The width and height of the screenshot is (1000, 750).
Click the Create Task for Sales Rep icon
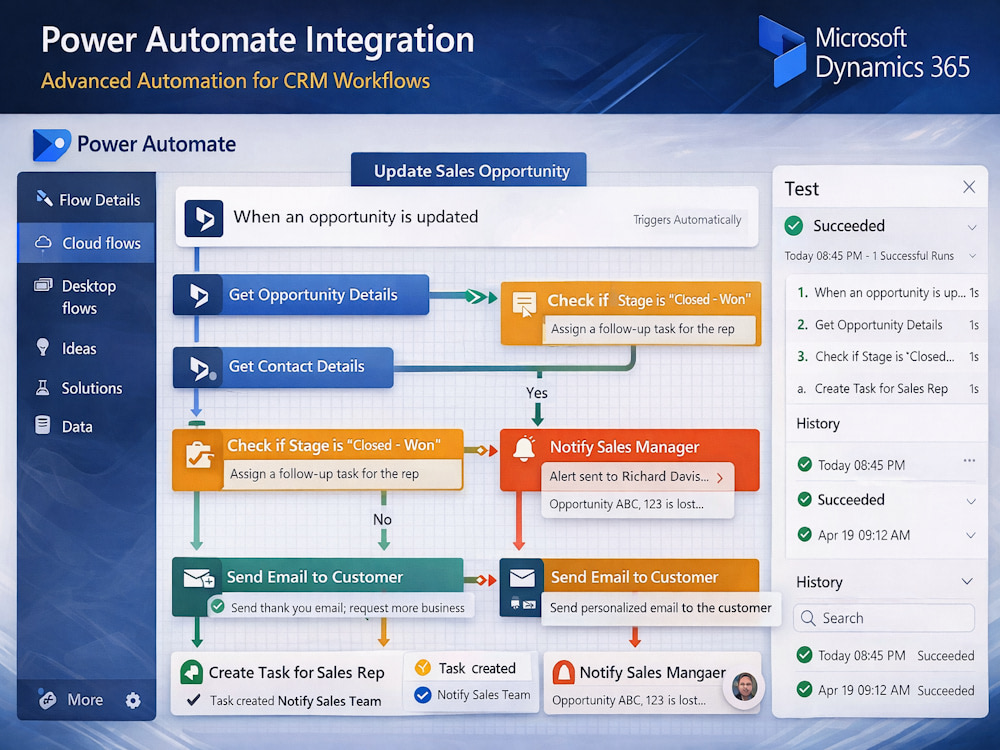coord(191,672)
